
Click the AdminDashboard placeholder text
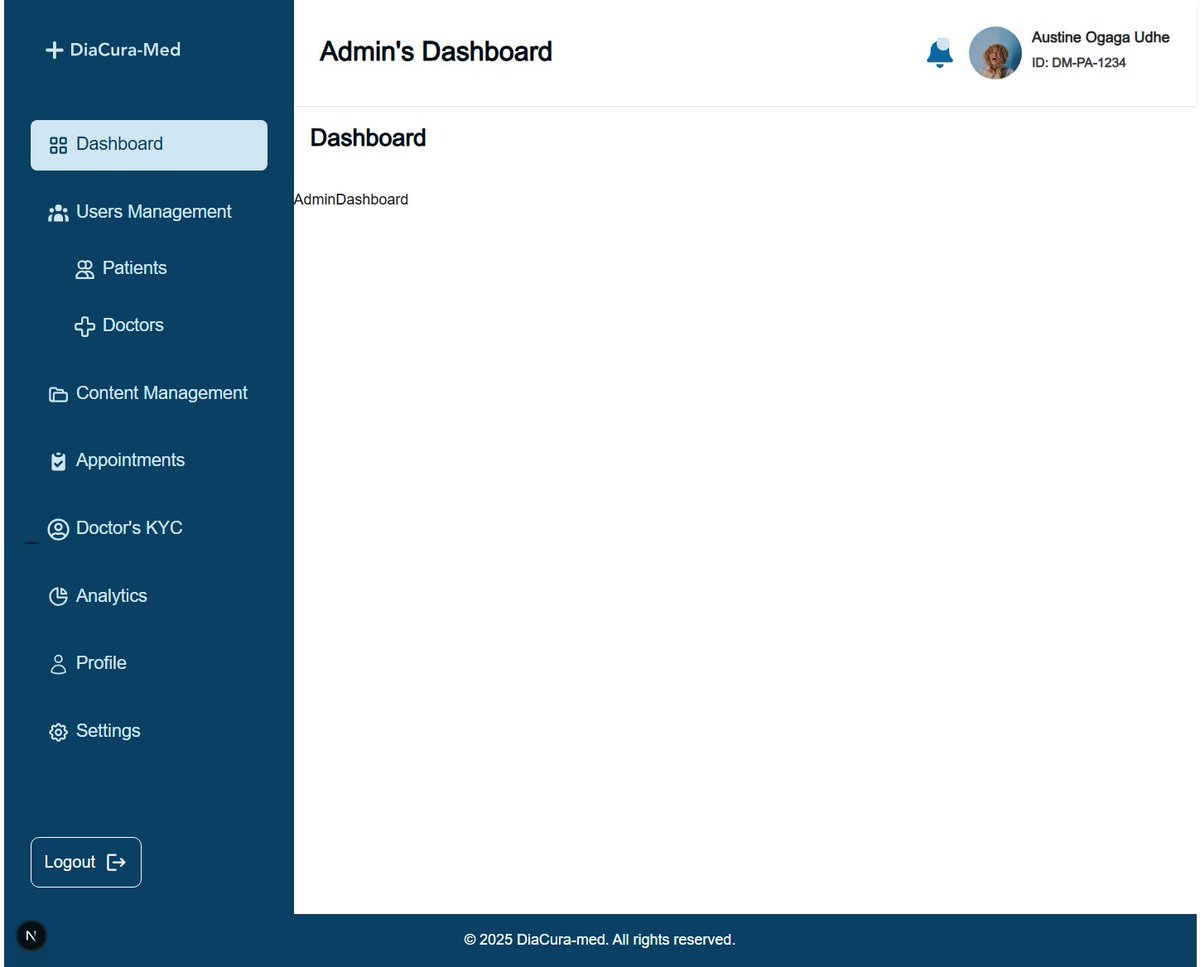351,200
